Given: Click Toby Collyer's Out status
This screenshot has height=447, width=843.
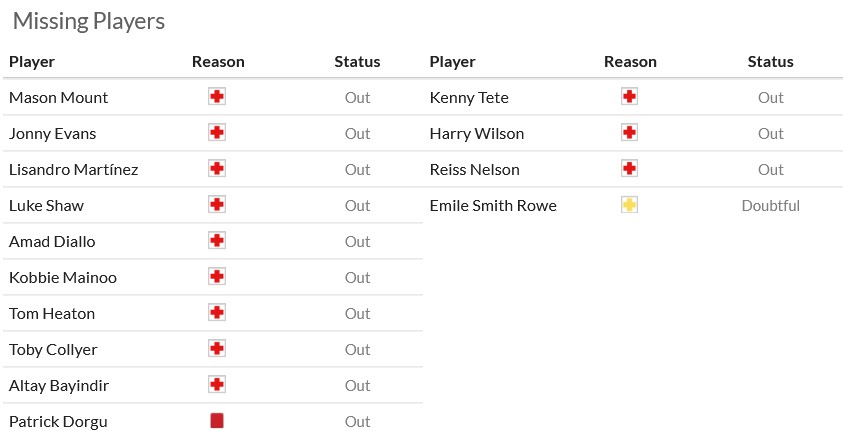Looking at the screenshot, I should point(357,349).
